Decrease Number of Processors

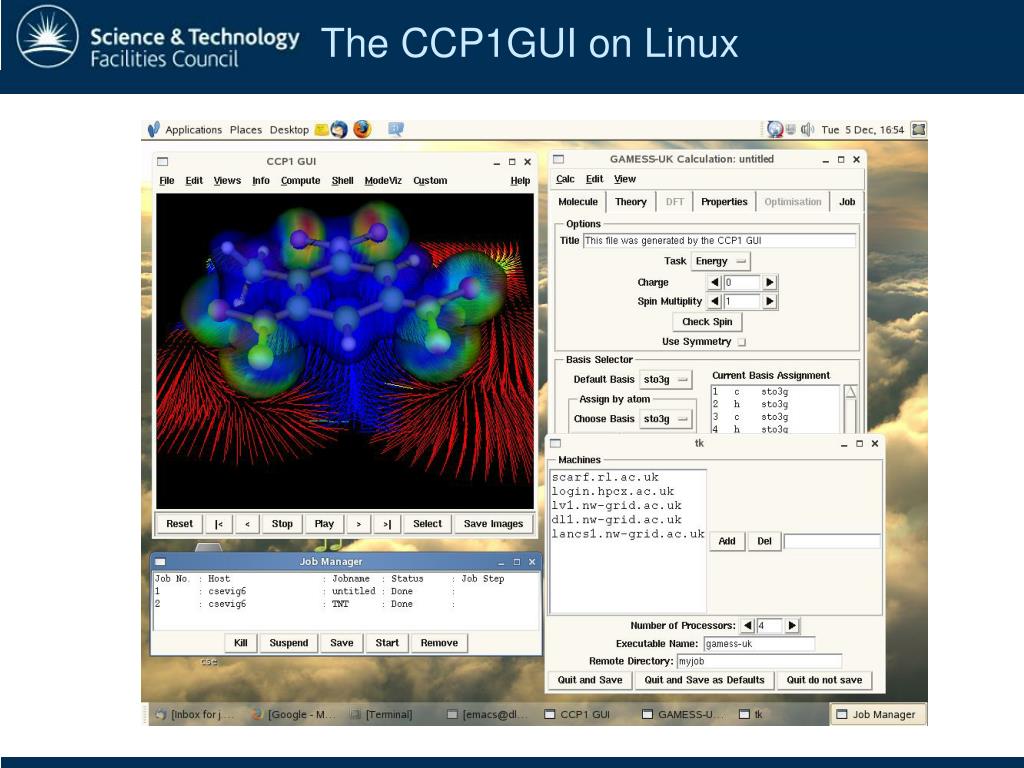pyautogui.click(x=748, y=626)
